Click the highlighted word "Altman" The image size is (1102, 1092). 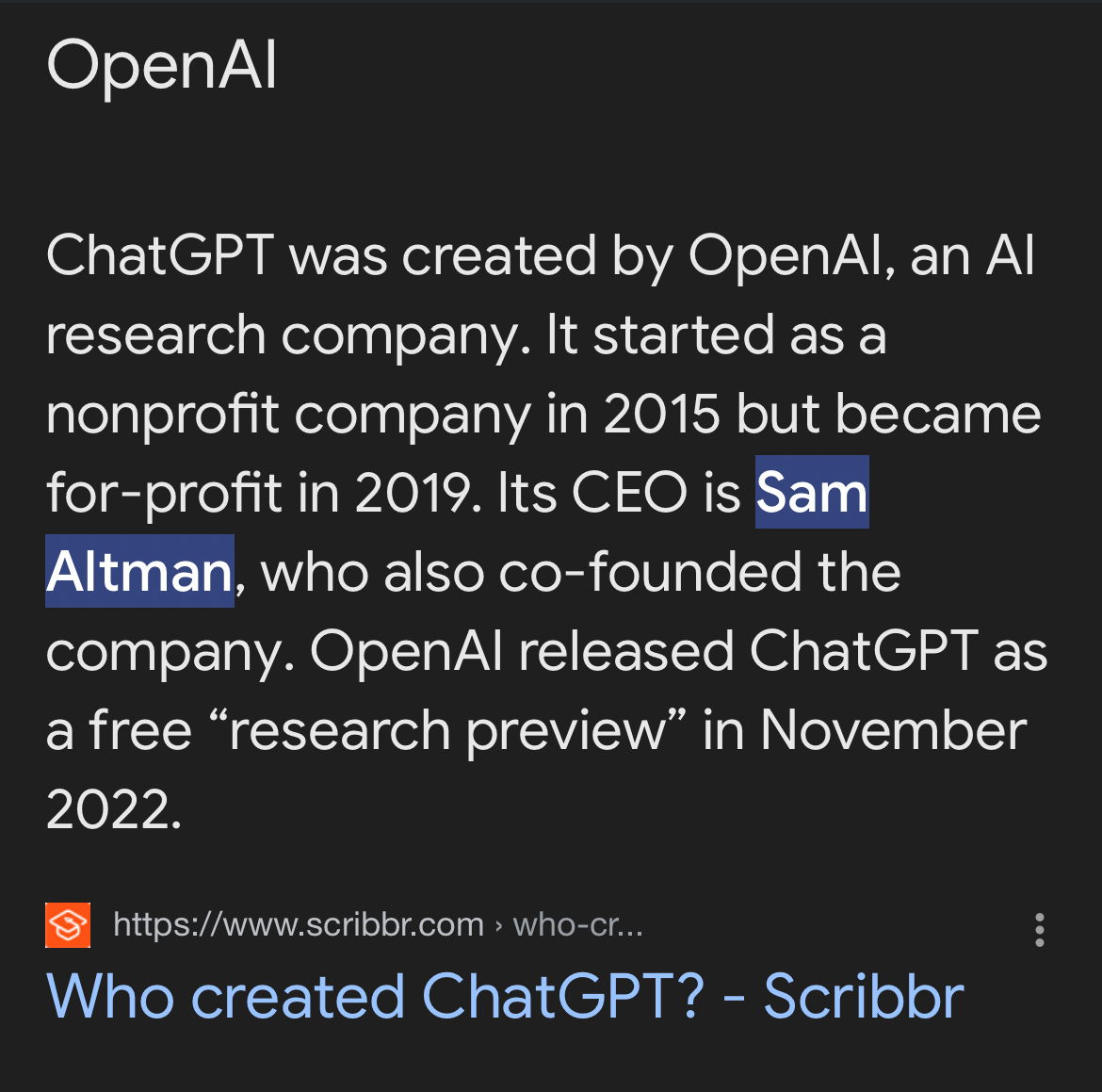tap(139, 571)
